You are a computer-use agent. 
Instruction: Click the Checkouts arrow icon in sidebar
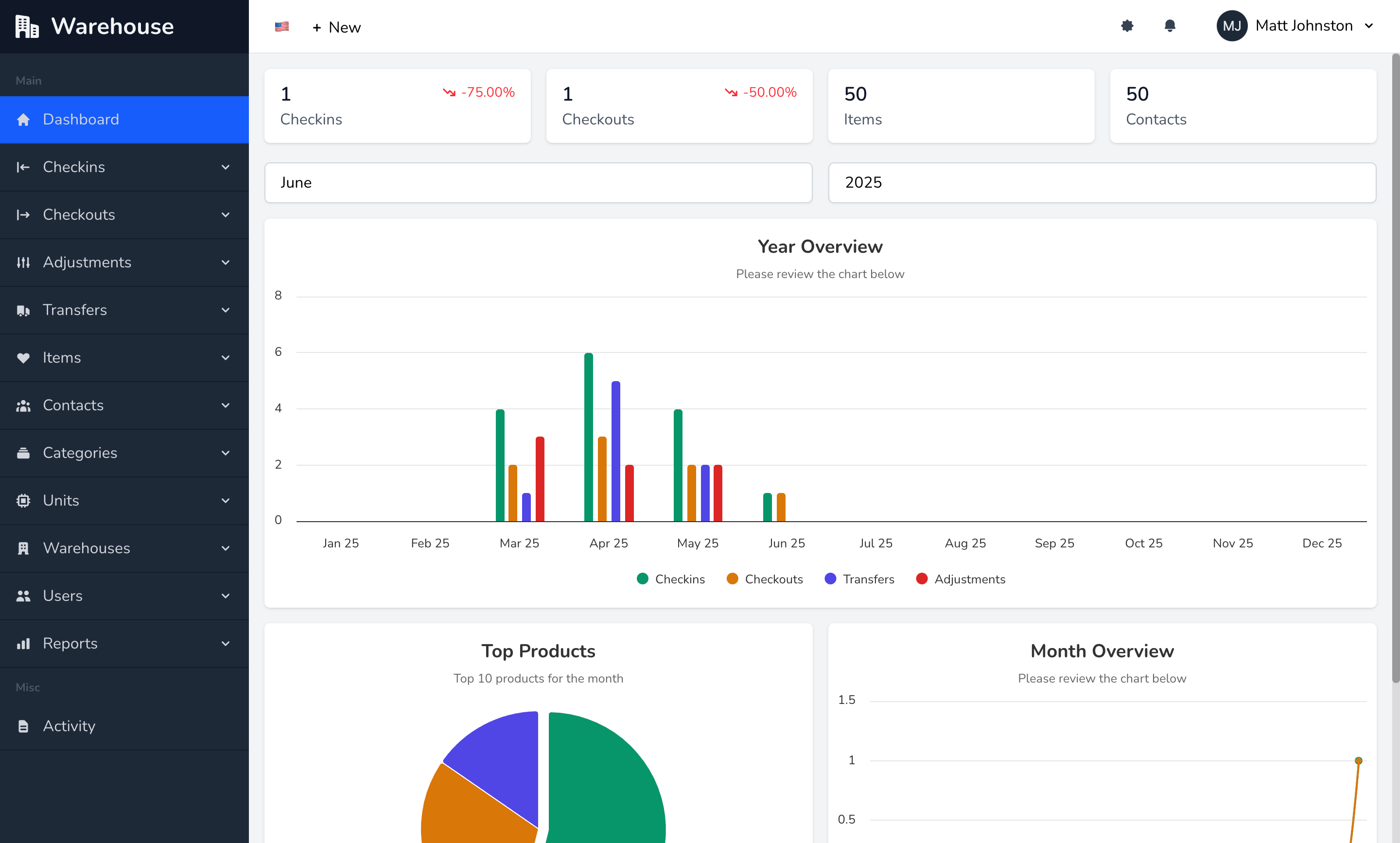[226, 215]
